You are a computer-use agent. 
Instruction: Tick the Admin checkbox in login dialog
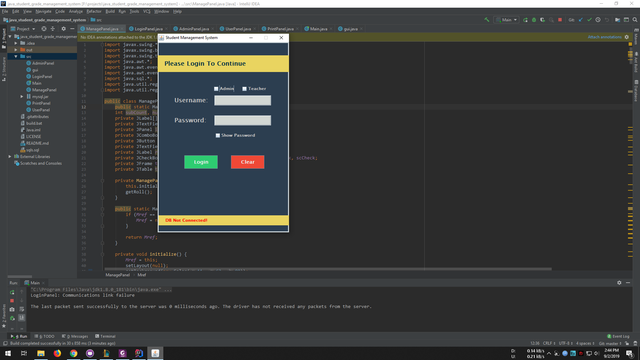click(216, 89)
